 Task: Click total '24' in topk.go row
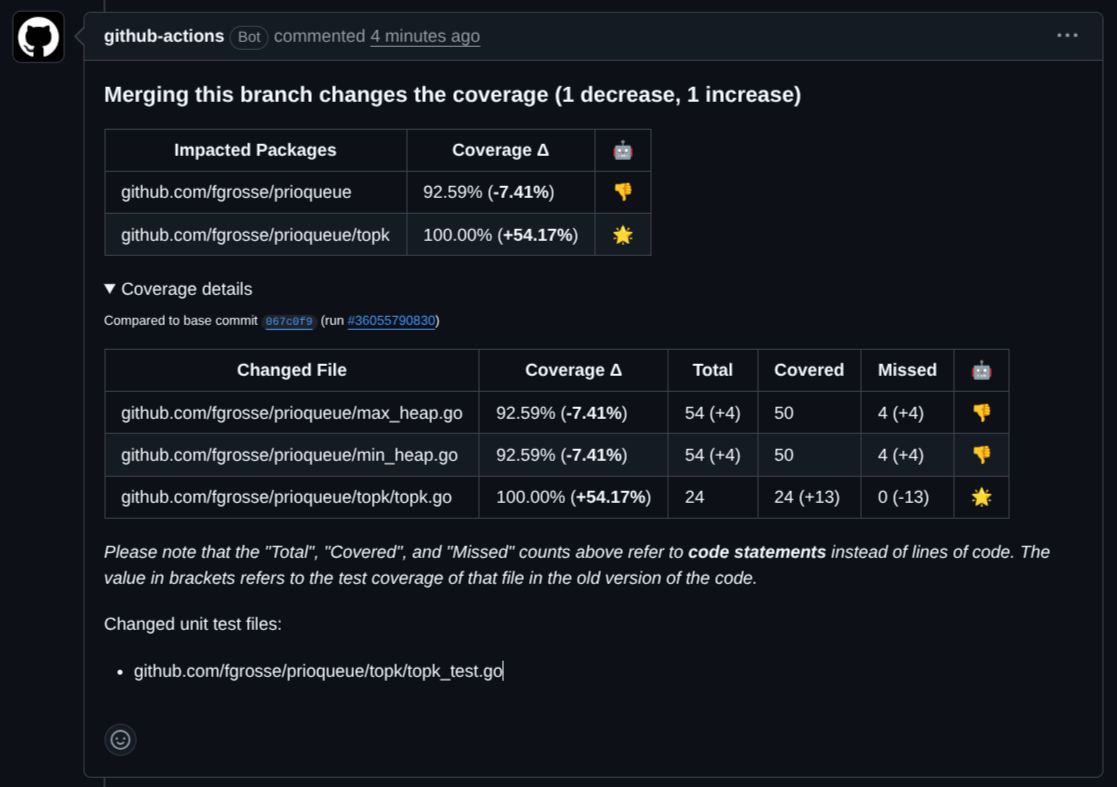695,497
